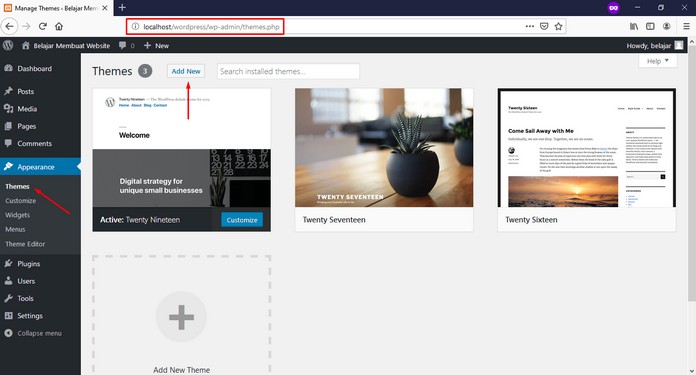This screenshot has width=696, height=375.
Task: Click the Twenty Sixteen theme name label
Action: pos(531,220)
